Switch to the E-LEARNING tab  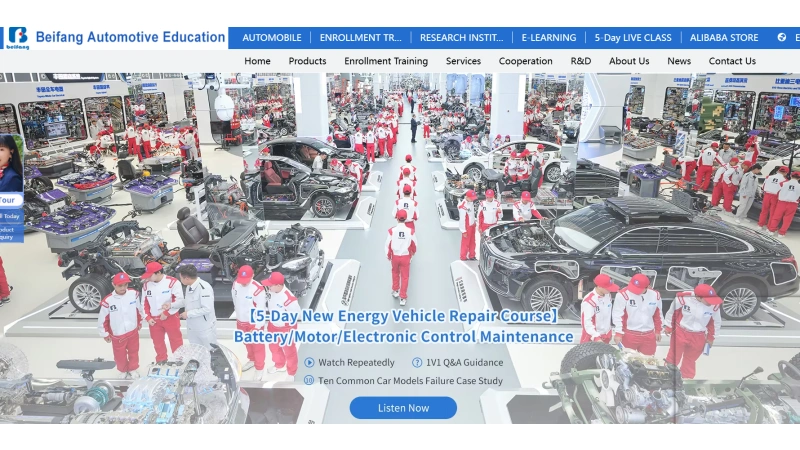point(549,38)
